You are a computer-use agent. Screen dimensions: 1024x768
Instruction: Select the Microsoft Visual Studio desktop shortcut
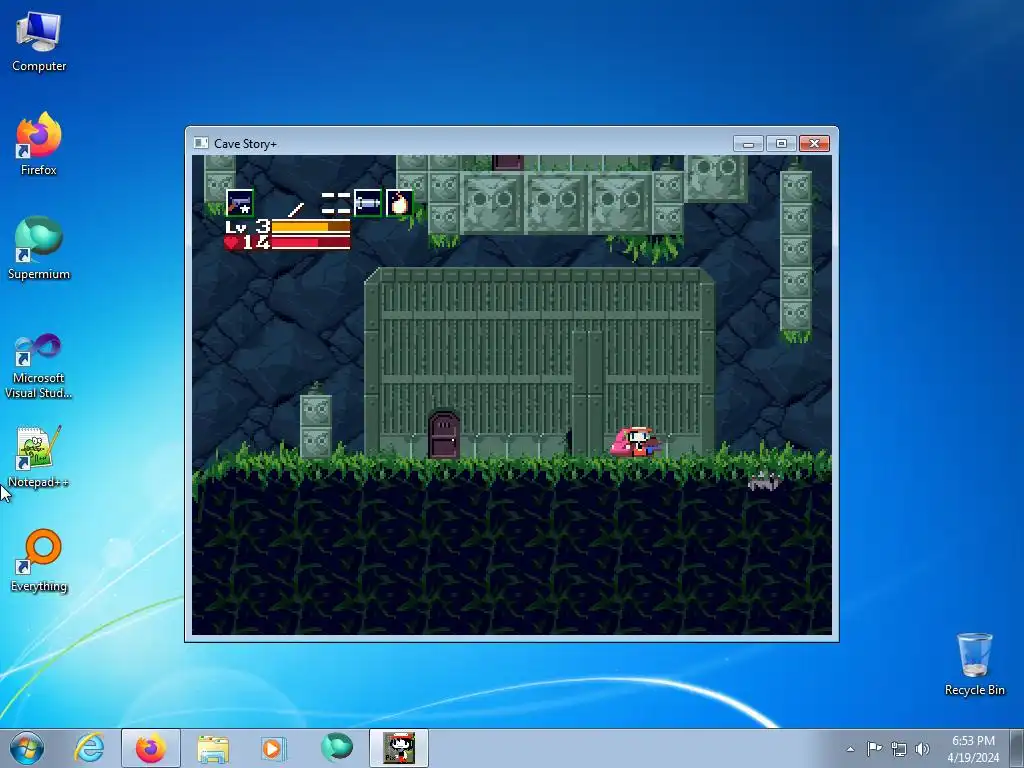[x=39, y=366]
